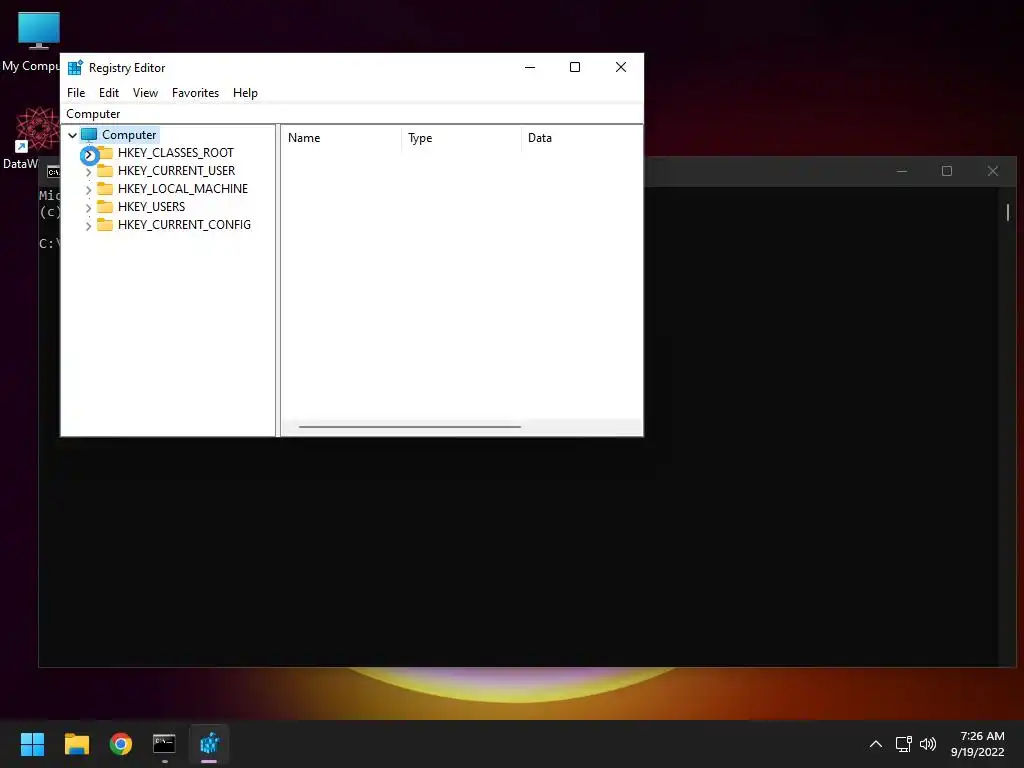Image resolution: width=1024 pixels, height=768 pixels.
Task: Click the registry address bar showing Computer
Action: (x=351, y=114)
